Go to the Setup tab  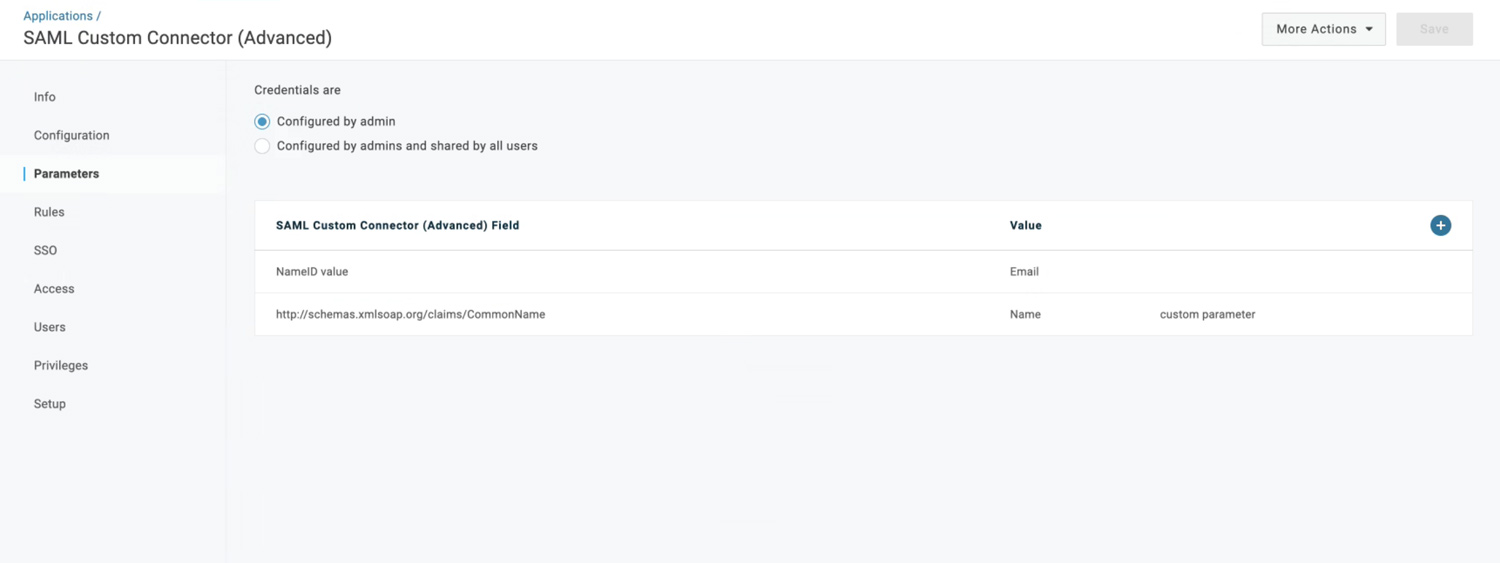point(49,404)
